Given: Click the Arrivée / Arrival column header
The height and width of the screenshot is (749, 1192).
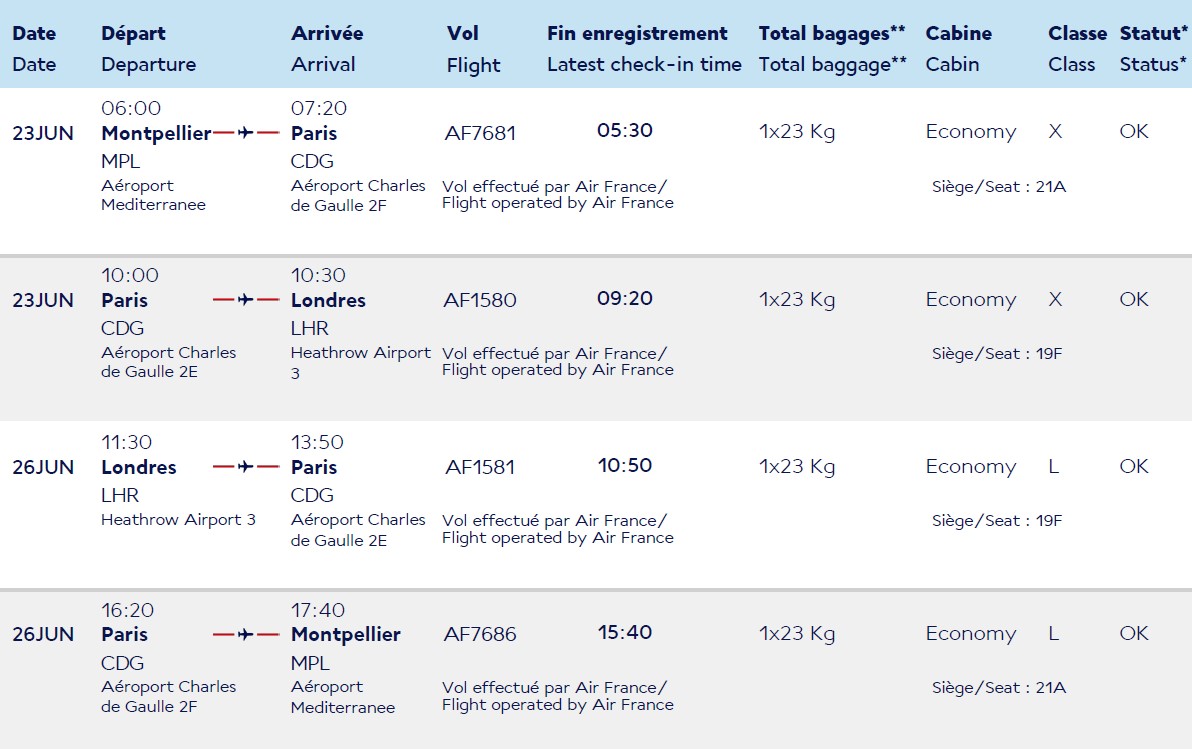Looking at the screenshot, I should point(327,49).
